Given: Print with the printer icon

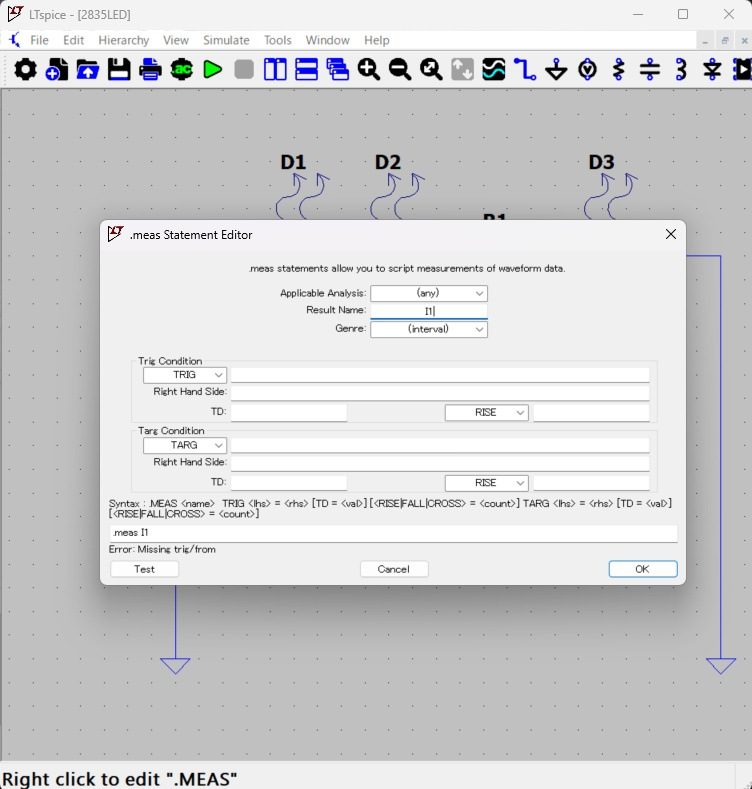Looking at the screenshot, I should click(x=150, y=69).
